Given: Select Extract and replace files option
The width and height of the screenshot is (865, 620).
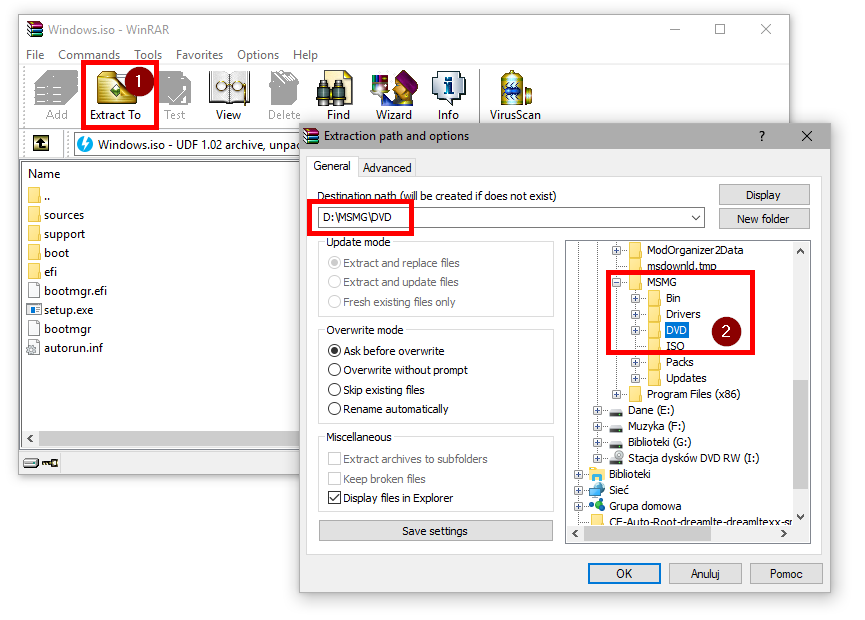Looking at the screenshot, I should click(393, 263).
